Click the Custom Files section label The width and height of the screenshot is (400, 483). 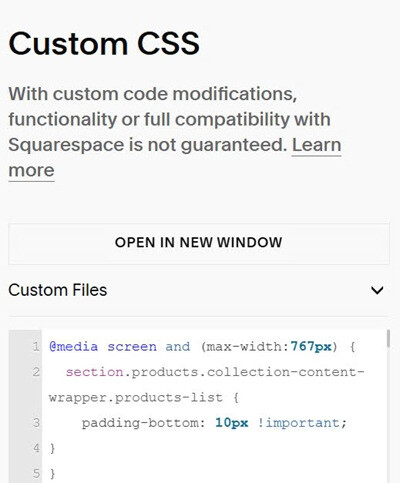58,290
